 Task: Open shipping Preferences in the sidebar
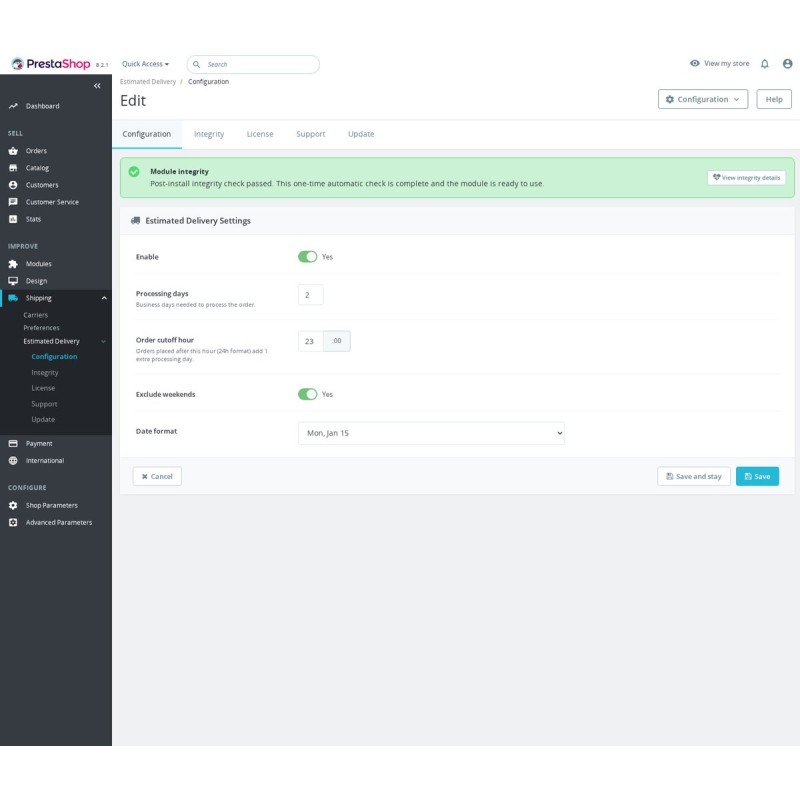tap(41, 328)
